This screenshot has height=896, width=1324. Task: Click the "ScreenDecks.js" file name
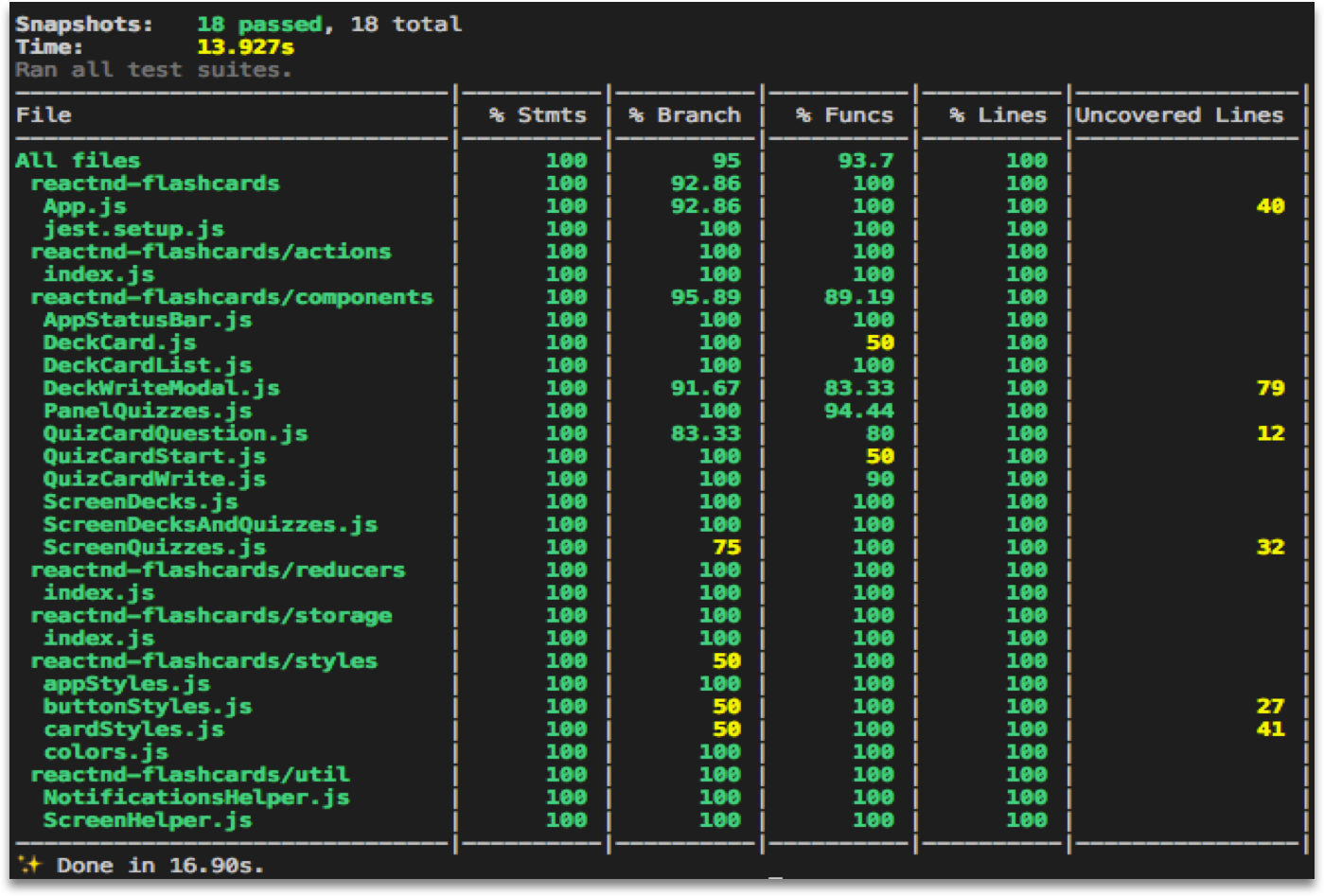click(x=141, y=501)
